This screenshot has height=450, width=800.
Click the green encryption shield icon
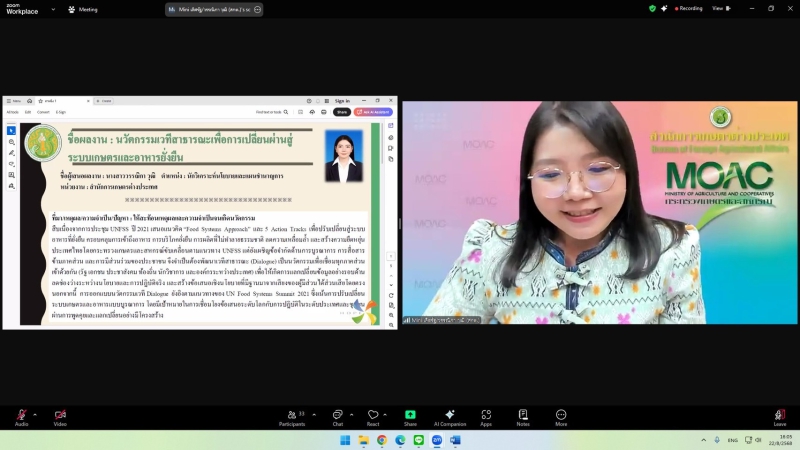click(653, 8)
